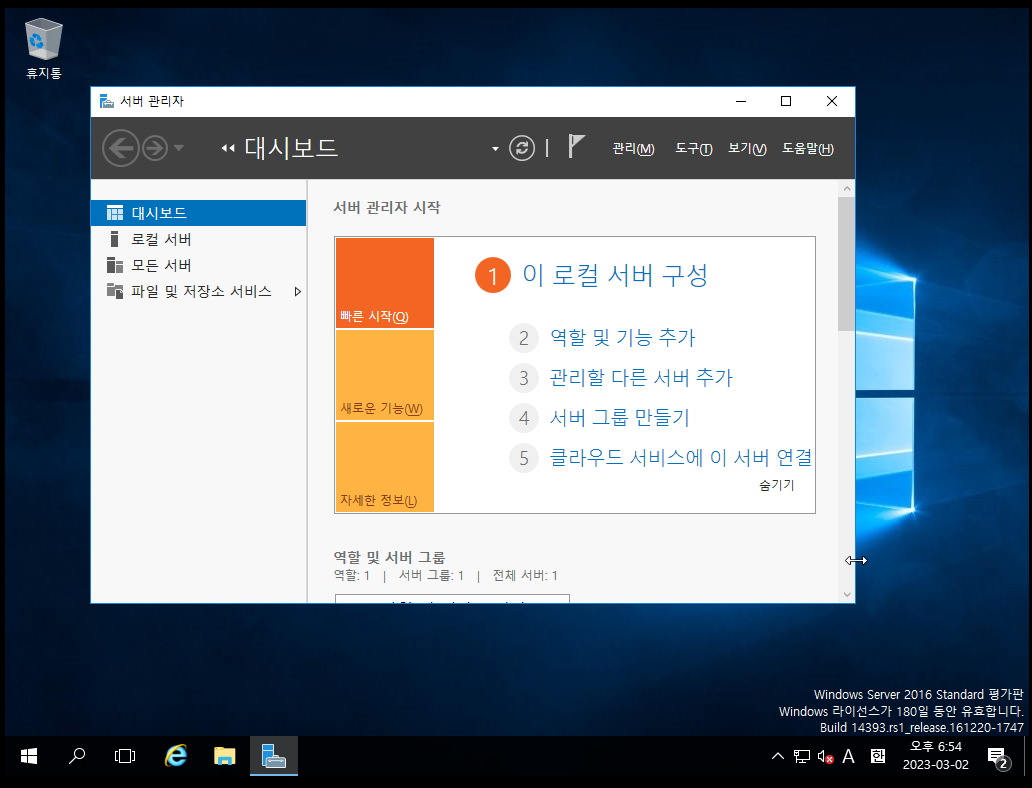
Task: Click the orange step 1 circle
Action: 492,275
